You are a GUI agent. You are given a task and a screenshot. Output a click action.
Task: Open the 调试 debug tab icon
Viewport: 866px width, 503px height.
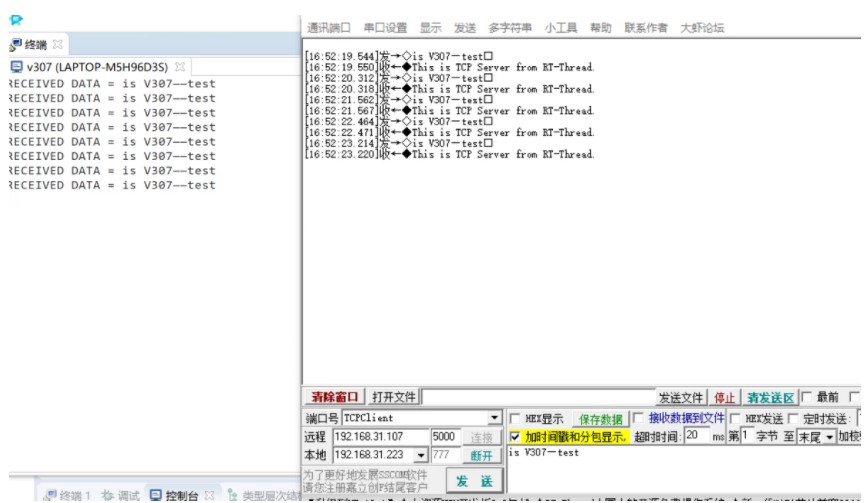pyautogui.click(x=108, y=495)
